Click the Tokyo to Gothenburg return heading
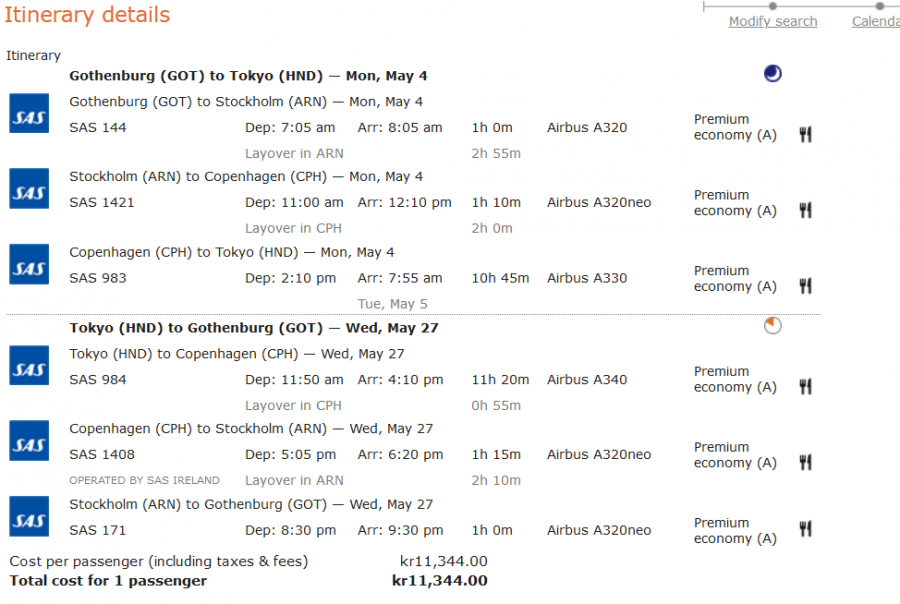900x604 pixels. (254, 328)
